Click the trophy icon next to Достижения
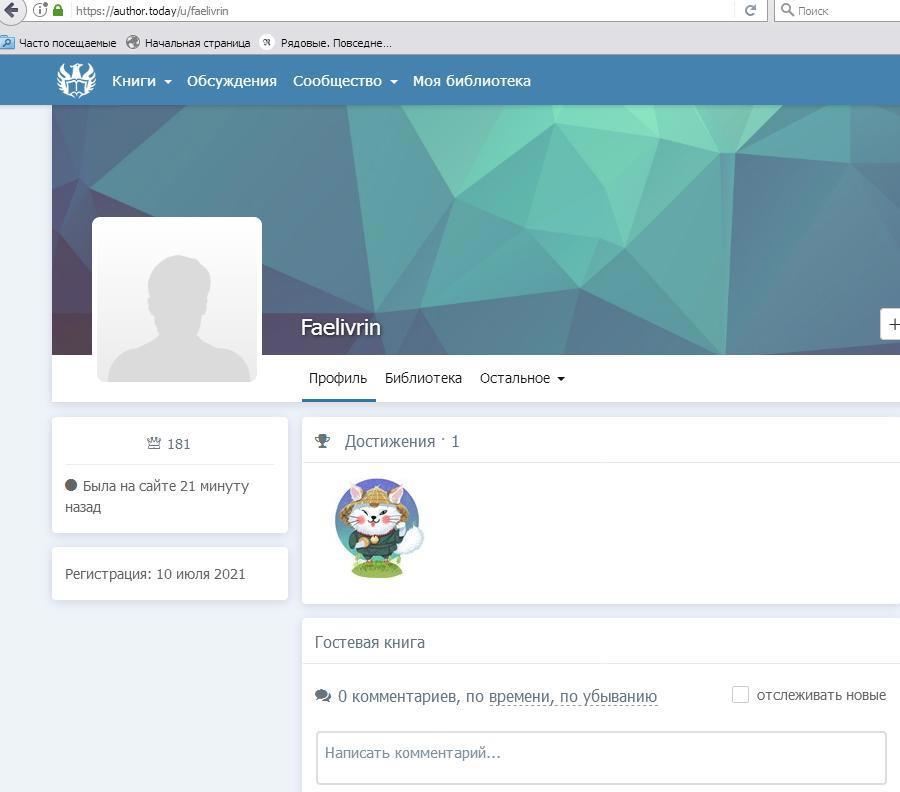 click(x=322, y=441)
